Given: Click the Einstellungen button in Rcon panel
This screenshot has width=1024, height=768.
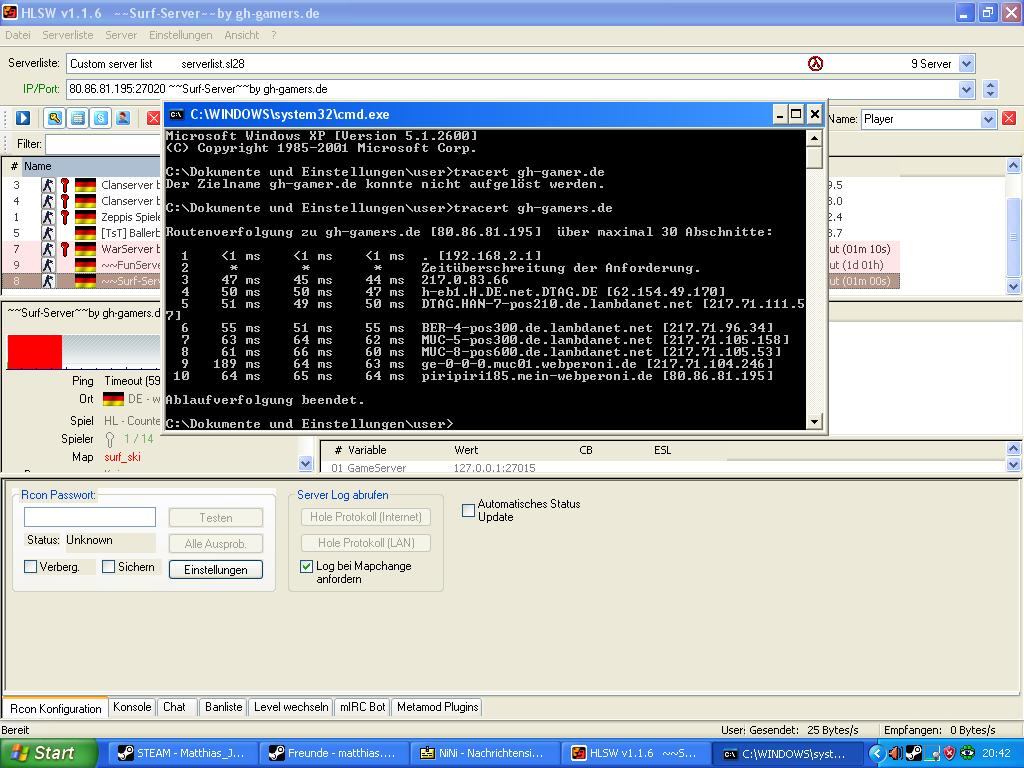Looking at the screenshot, I should [216, 569].
